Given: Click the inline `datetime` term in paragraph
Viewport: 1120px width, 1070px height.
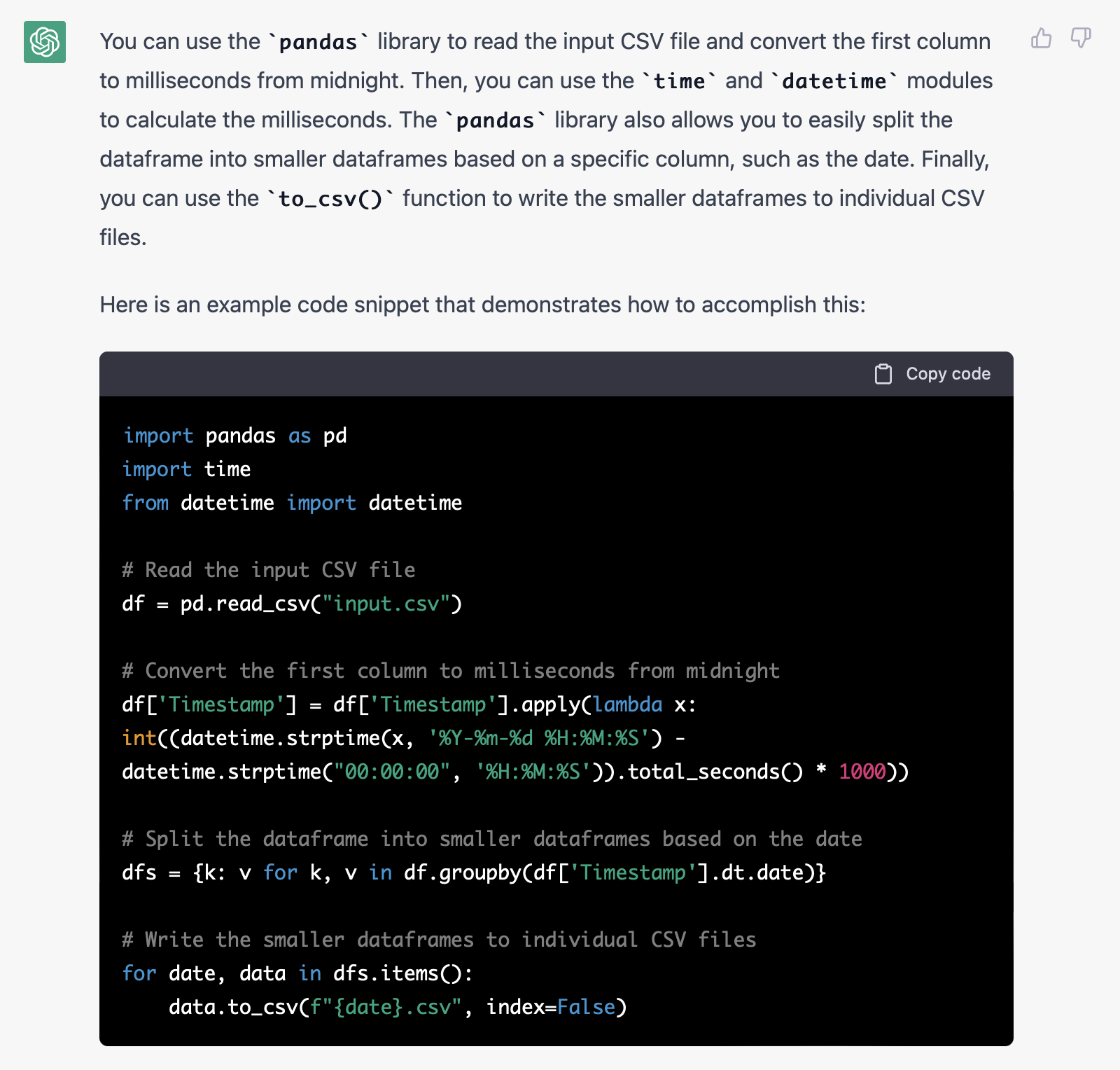Looking at the screenshot, I should pyautogui.click(x=834, y=81).
